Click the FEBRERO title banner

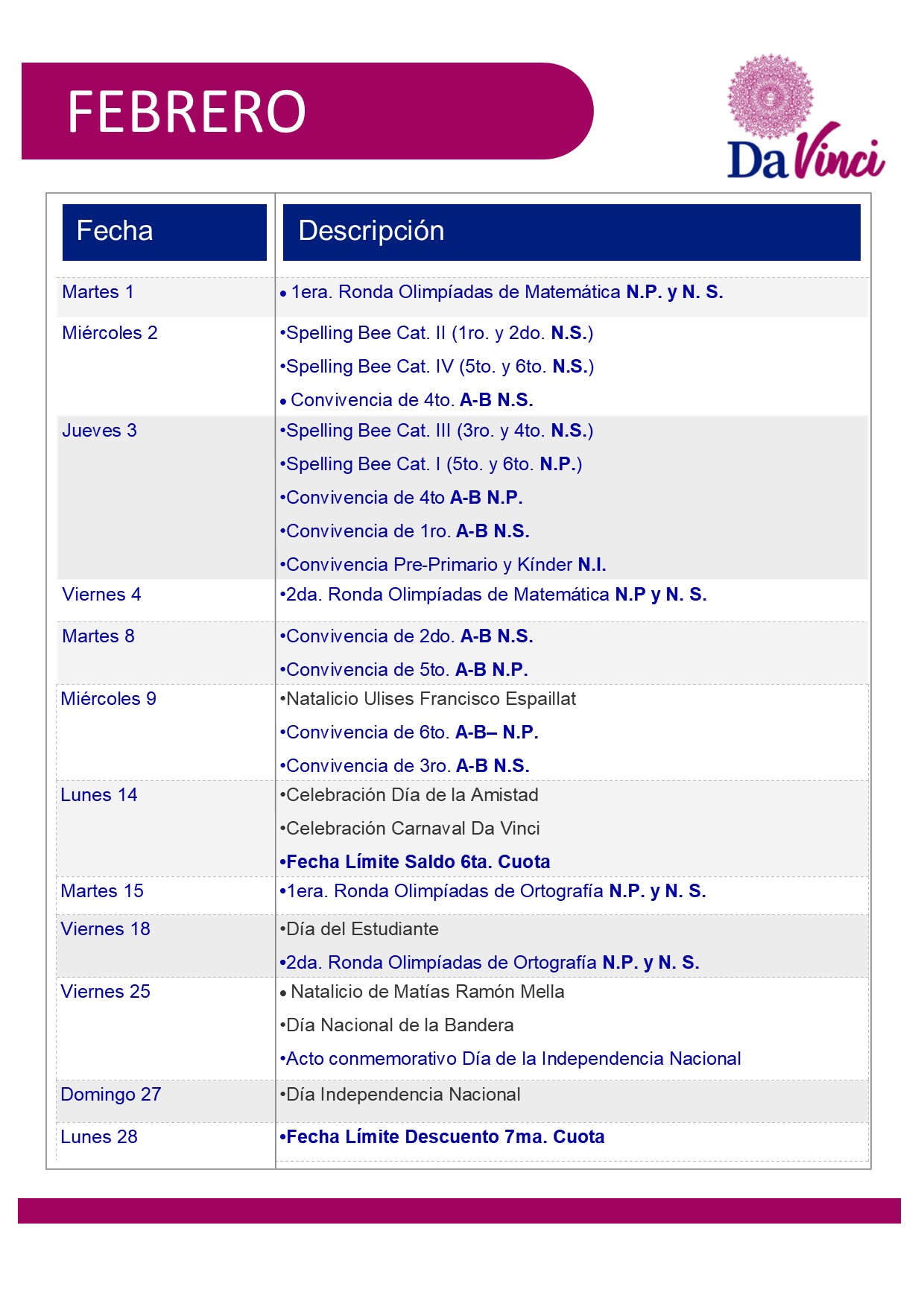point(307,111)
